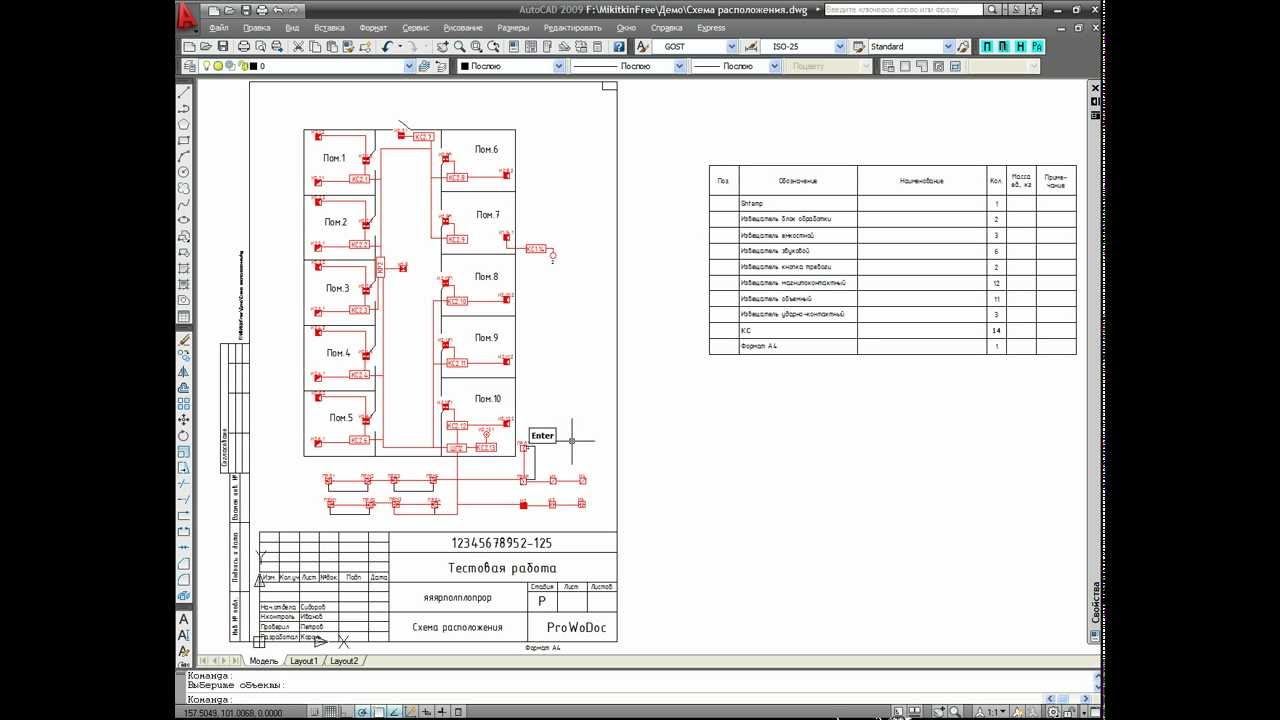Open the Размеры menu
This screenshot has width=1280, height=720.
point(513,28)
